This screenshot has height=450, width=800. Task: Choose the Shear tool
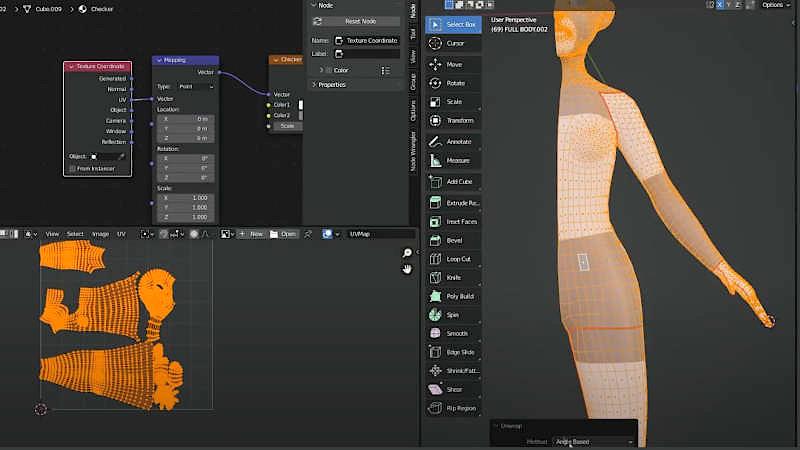[453, 389]
